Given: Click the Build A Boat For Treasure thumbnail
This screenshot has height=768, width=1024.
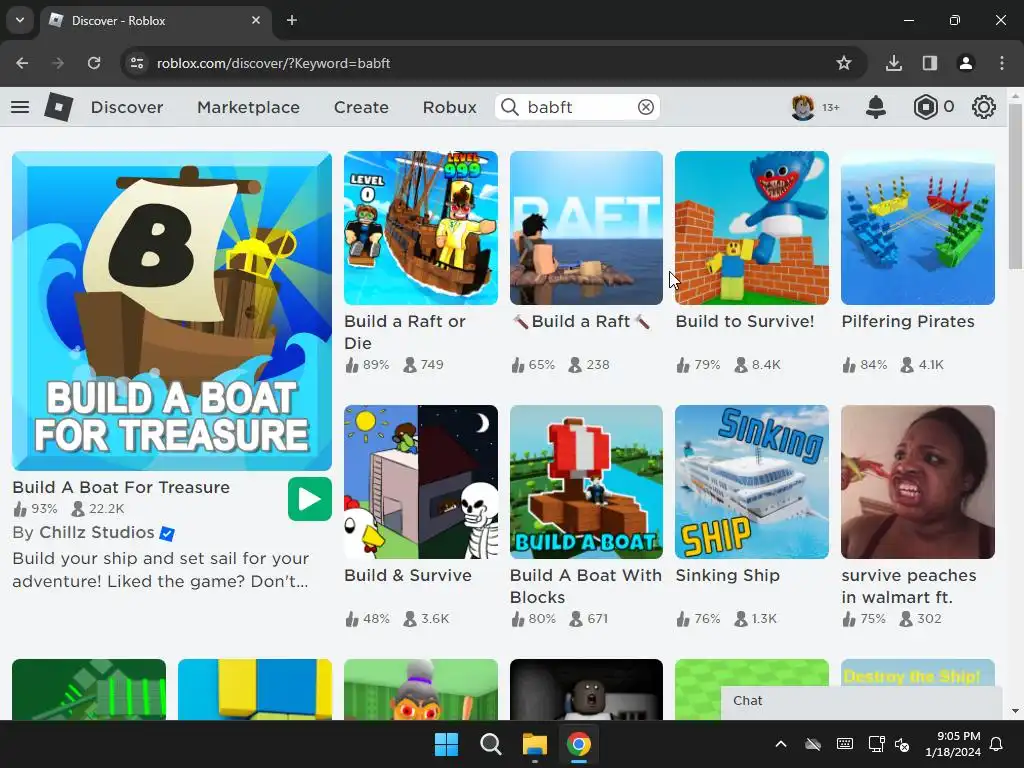Looking at the screenshot, I should [x=172, y=311].
